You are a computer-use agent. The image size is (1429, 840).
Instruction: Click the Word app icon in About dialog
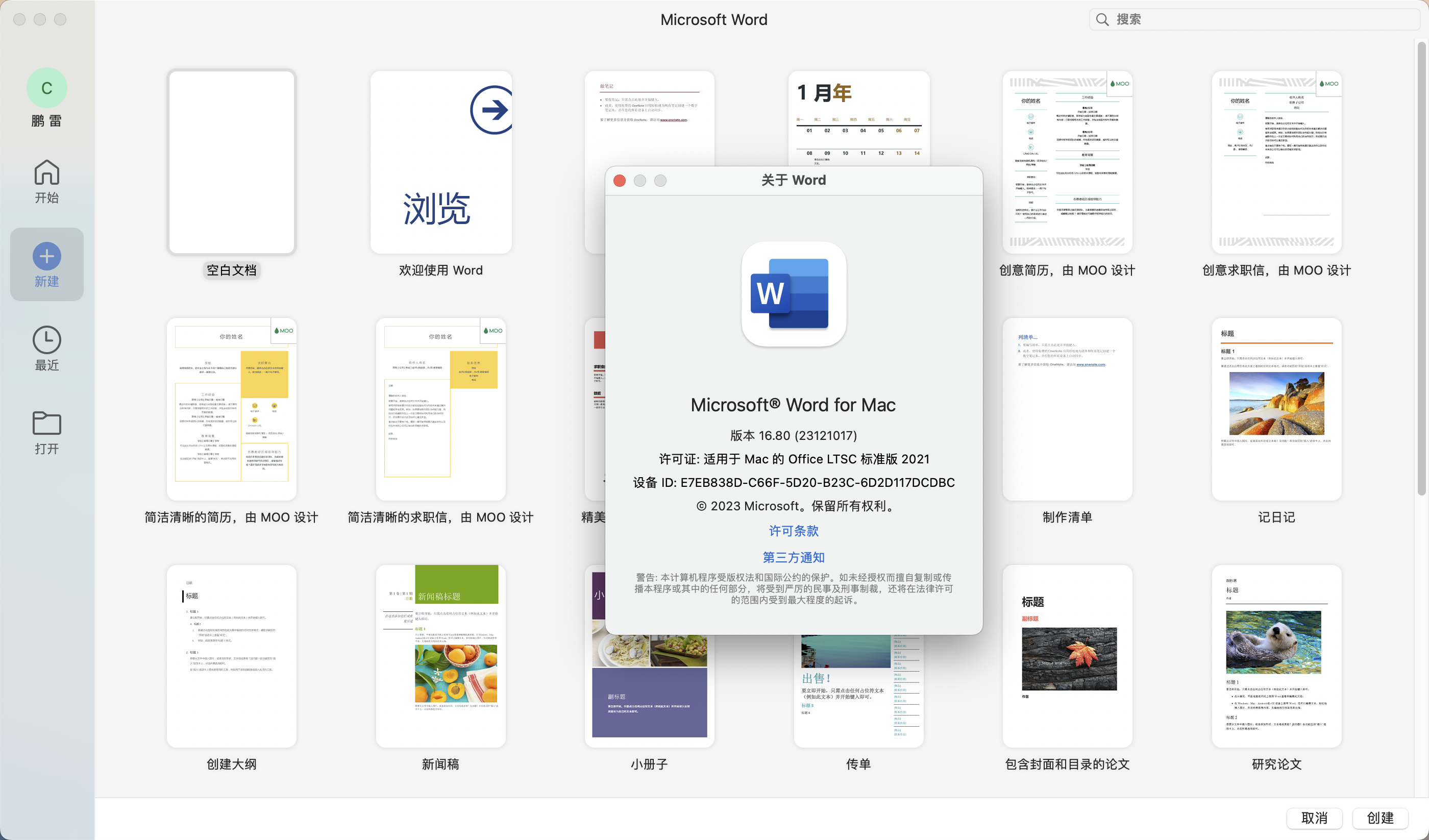pyautogui.click(x=793, y=294)
